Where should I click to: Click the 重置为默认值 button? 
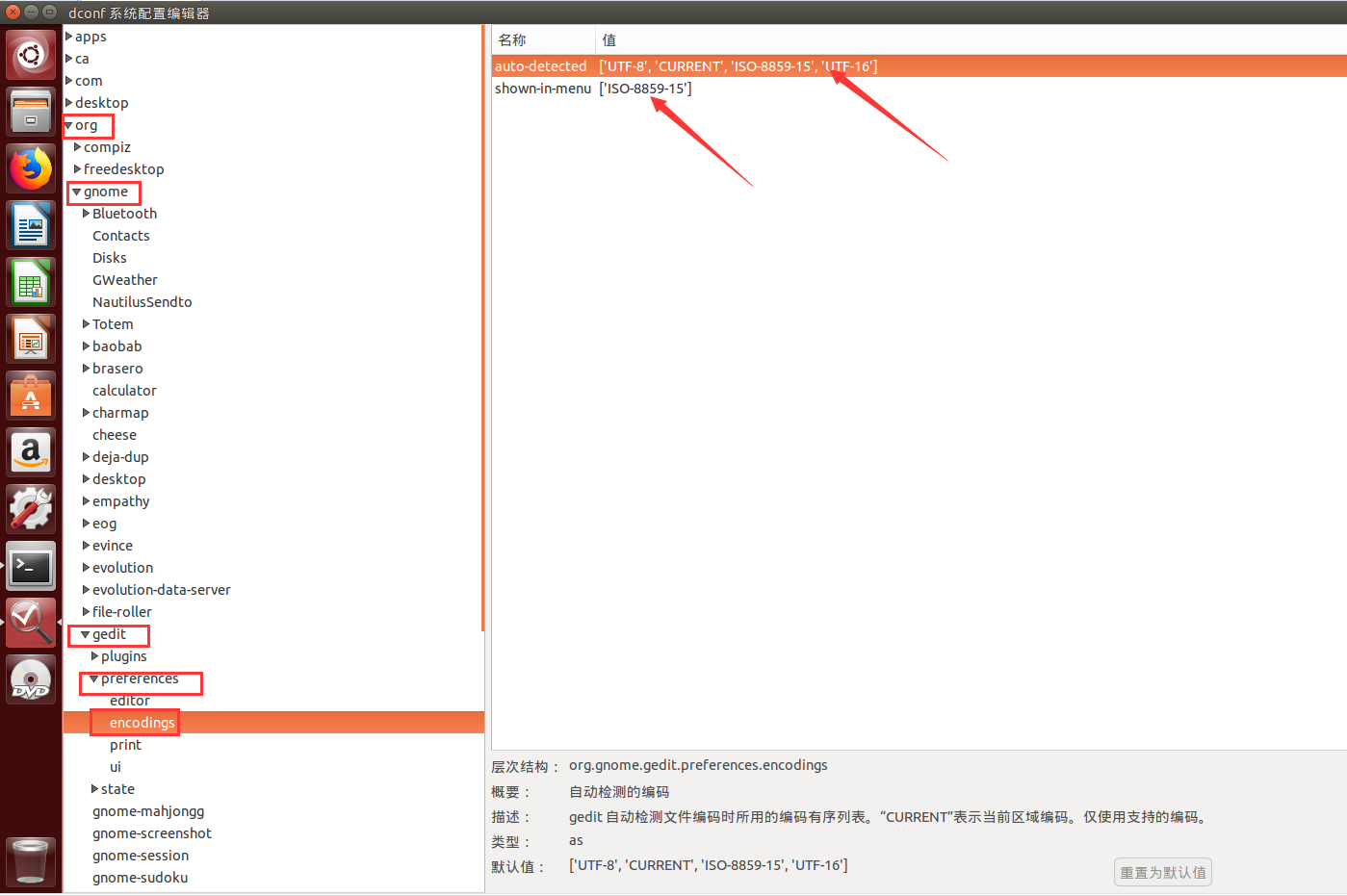pyautogui.click(x=1162, y=871)
